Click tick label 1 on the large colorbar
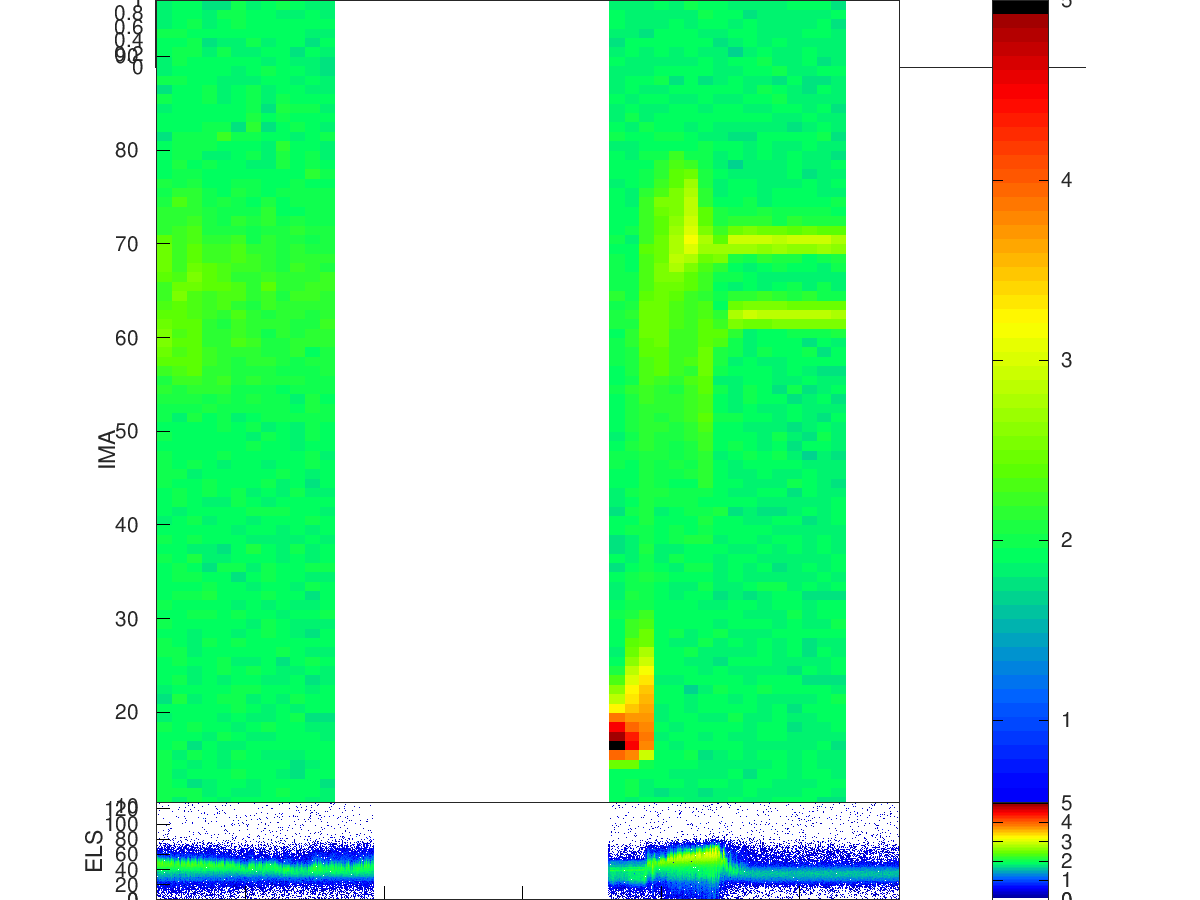 click(1066, 720)
